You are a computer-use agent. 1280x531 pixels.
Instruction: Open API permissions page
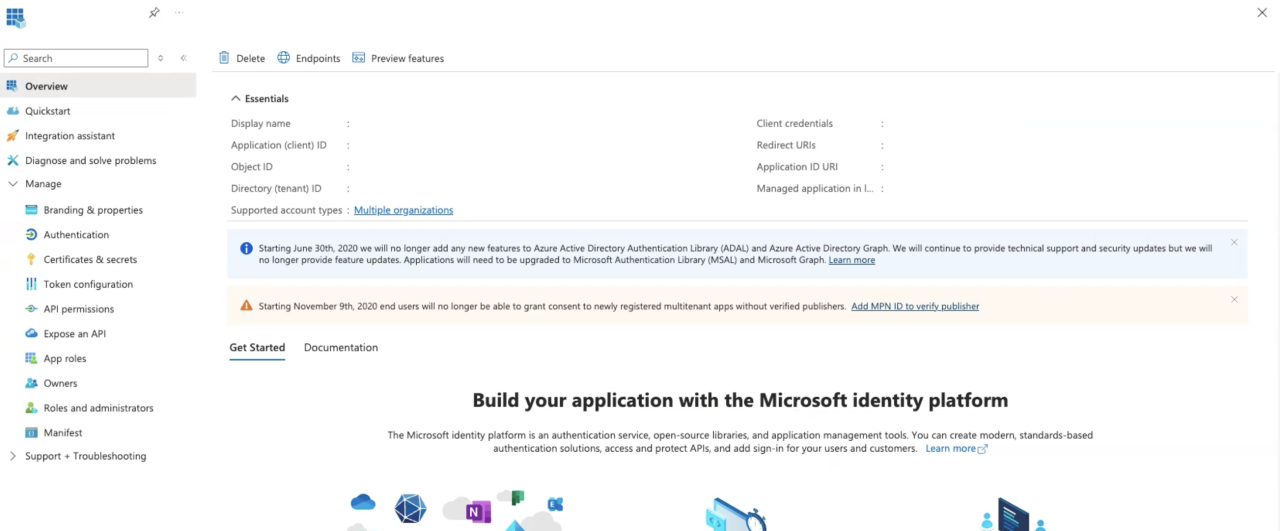click(79, 309)
